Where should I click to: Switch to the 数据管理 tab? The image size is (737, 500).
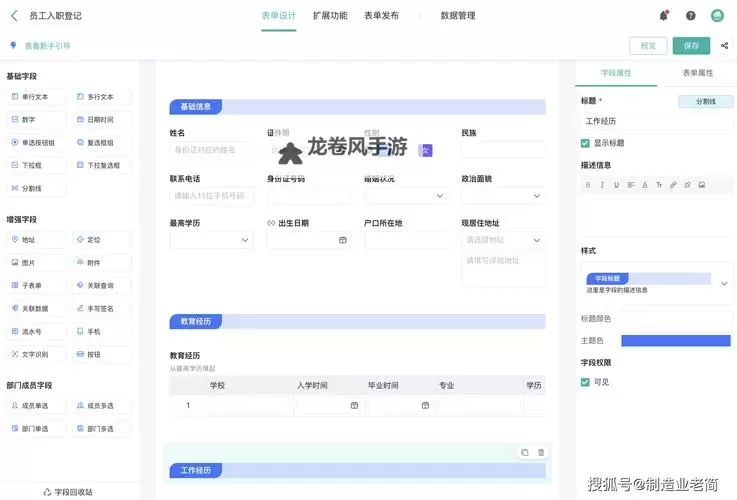pos(458,16)
